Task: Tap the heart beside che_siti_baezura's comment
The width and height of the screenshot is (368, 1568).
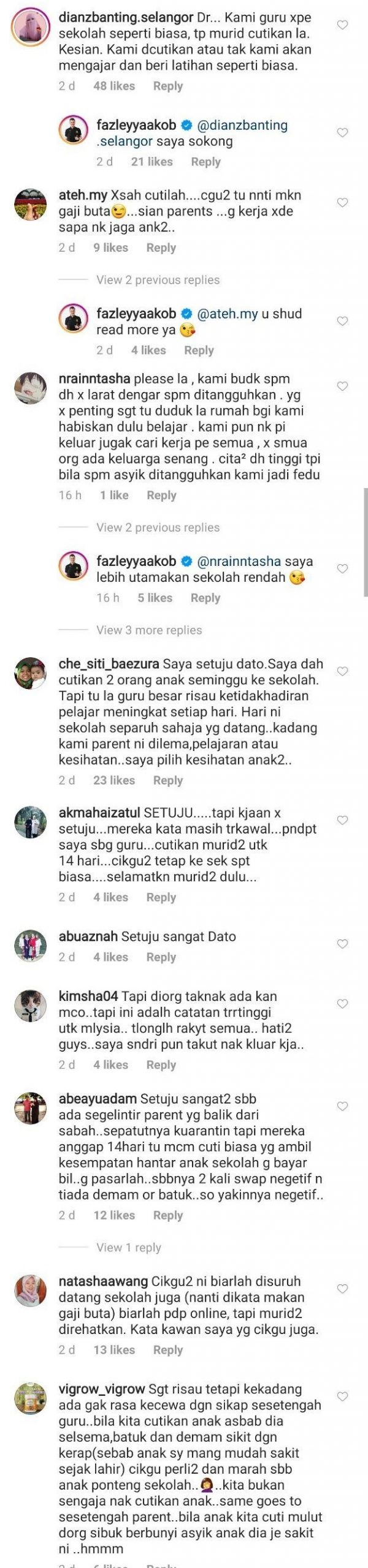Action: click(x=343, y=671)
